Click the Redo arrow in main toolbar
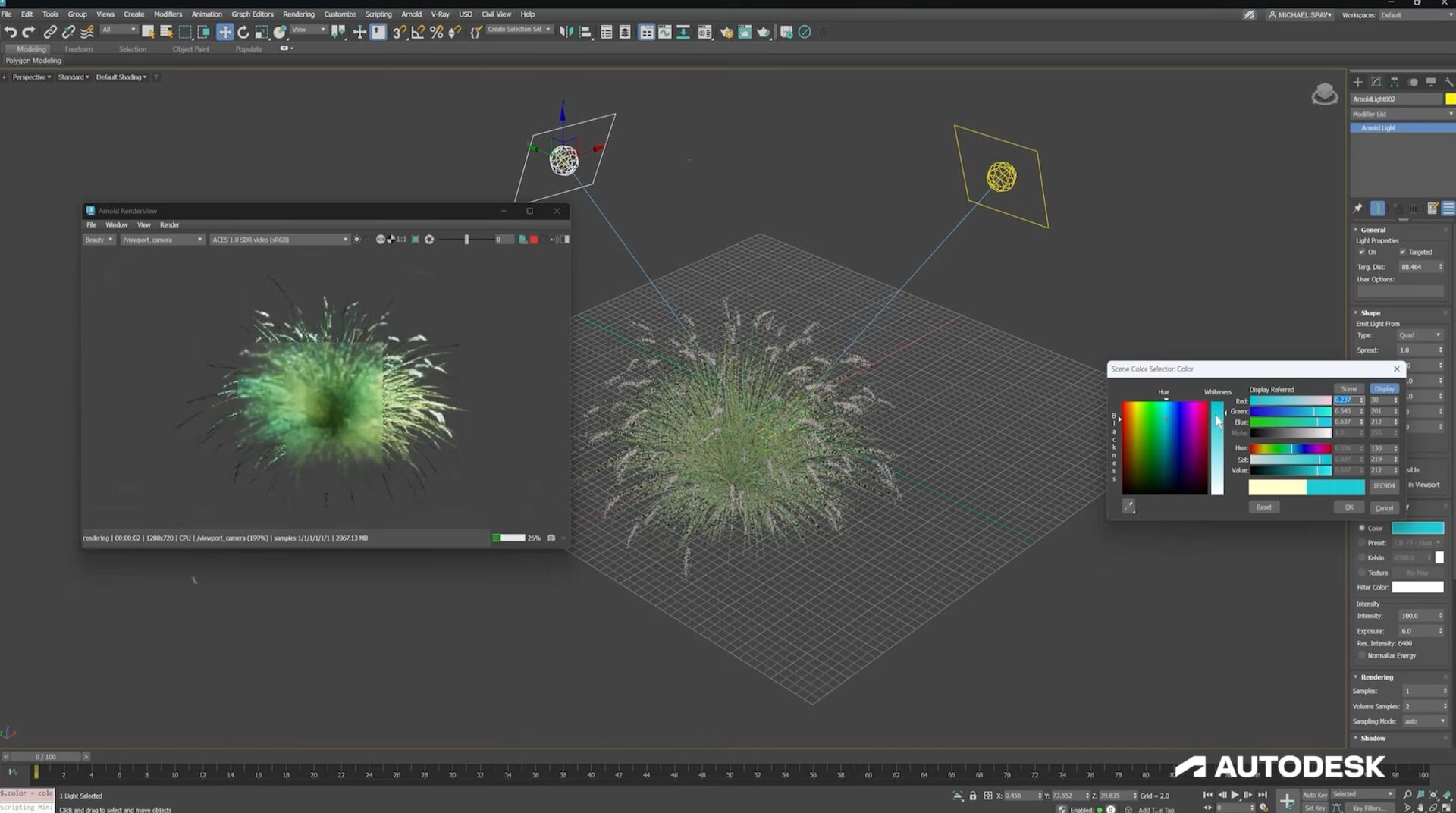Screen dimensions: 1456x813 pos(29,32)
